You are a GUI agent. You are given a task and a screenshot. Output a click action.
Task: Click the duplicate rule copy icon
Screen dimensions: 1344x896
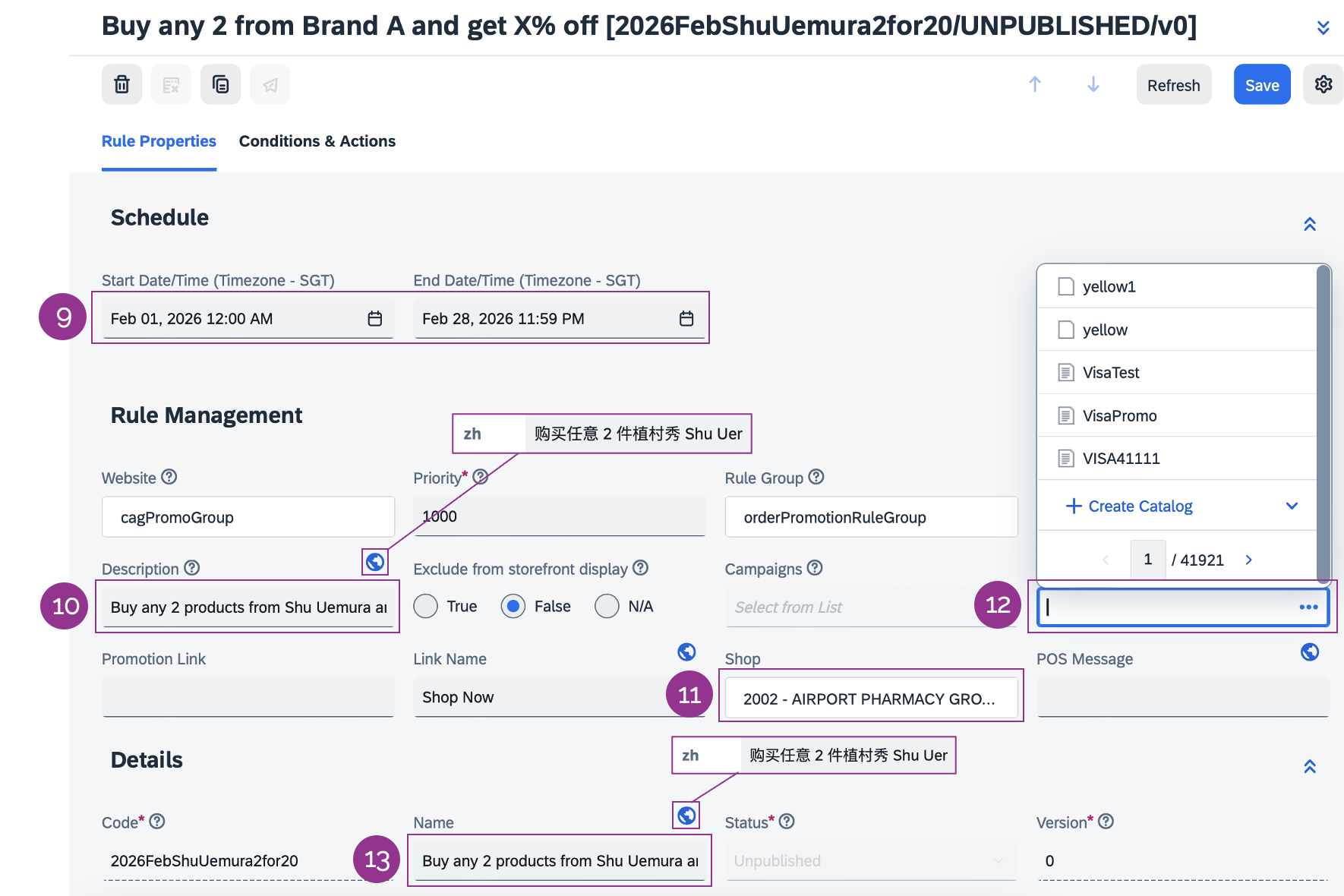[220, 84]
